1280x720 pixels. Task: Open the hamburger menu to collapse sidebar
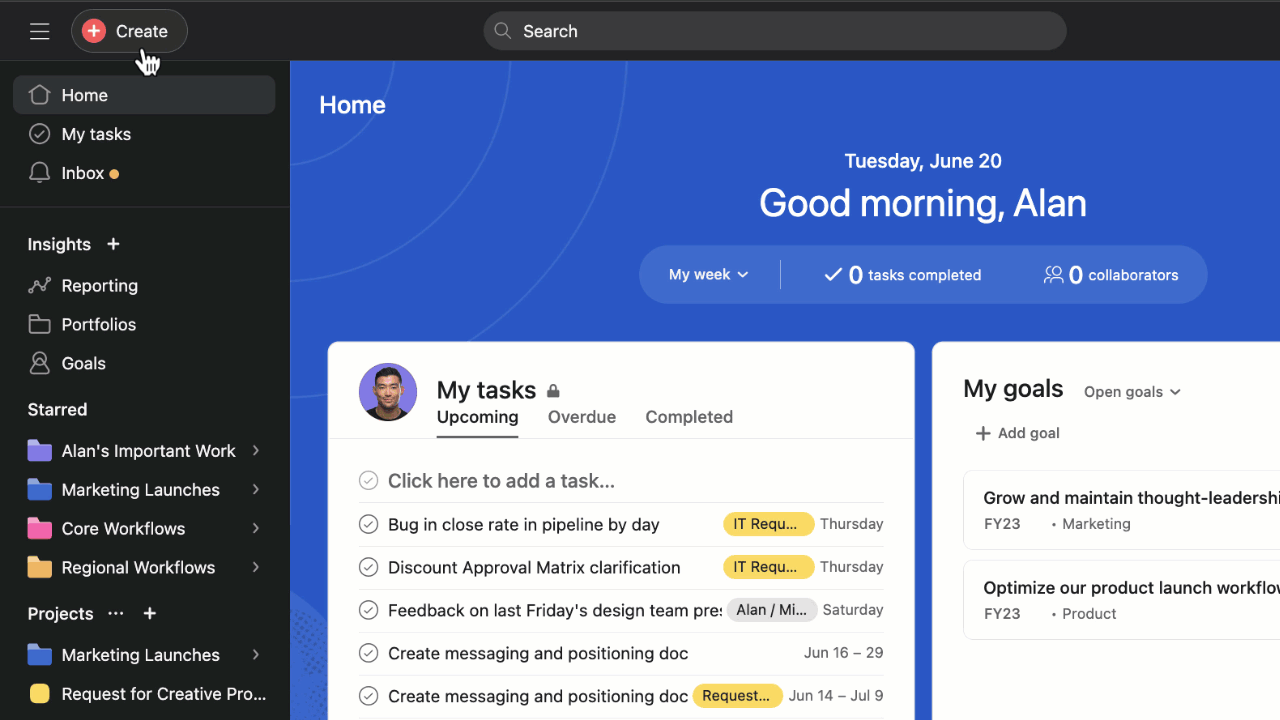(x=40, y=31)
